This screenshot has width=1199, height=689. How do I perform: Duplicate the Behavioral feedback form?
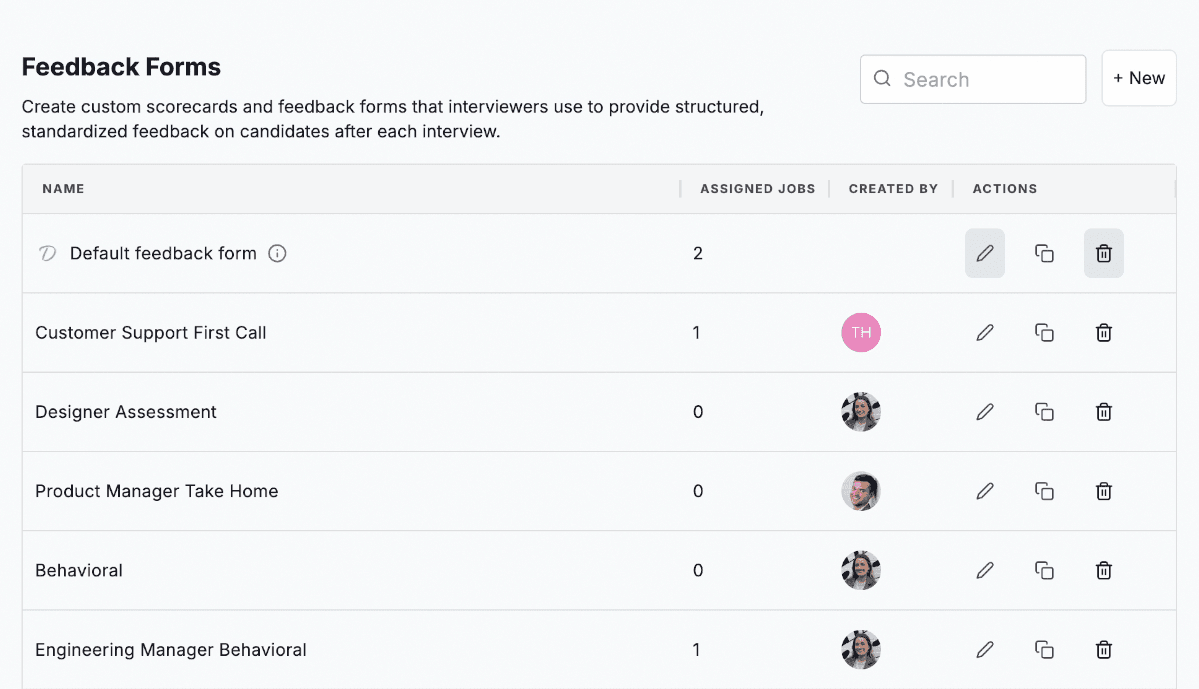tap(1044, 571)
